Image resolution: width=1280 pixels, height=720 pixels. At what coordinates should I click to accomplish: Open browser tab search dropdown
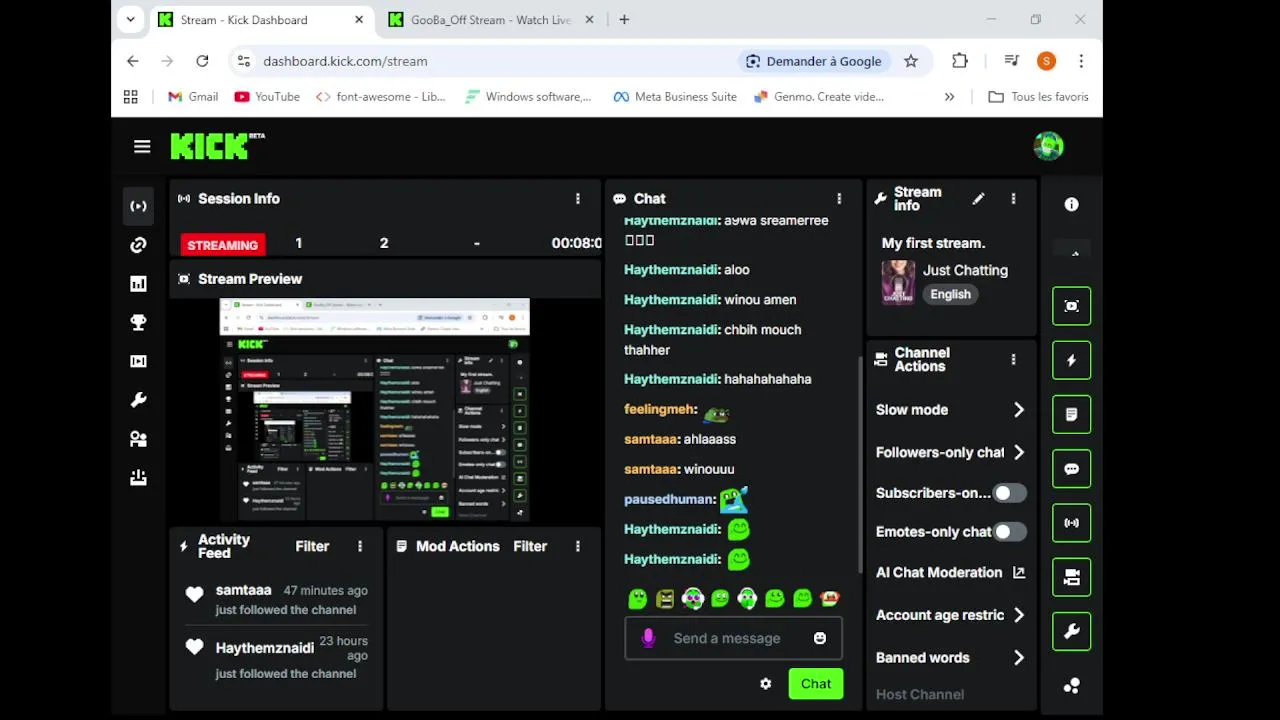click(130, 19)
